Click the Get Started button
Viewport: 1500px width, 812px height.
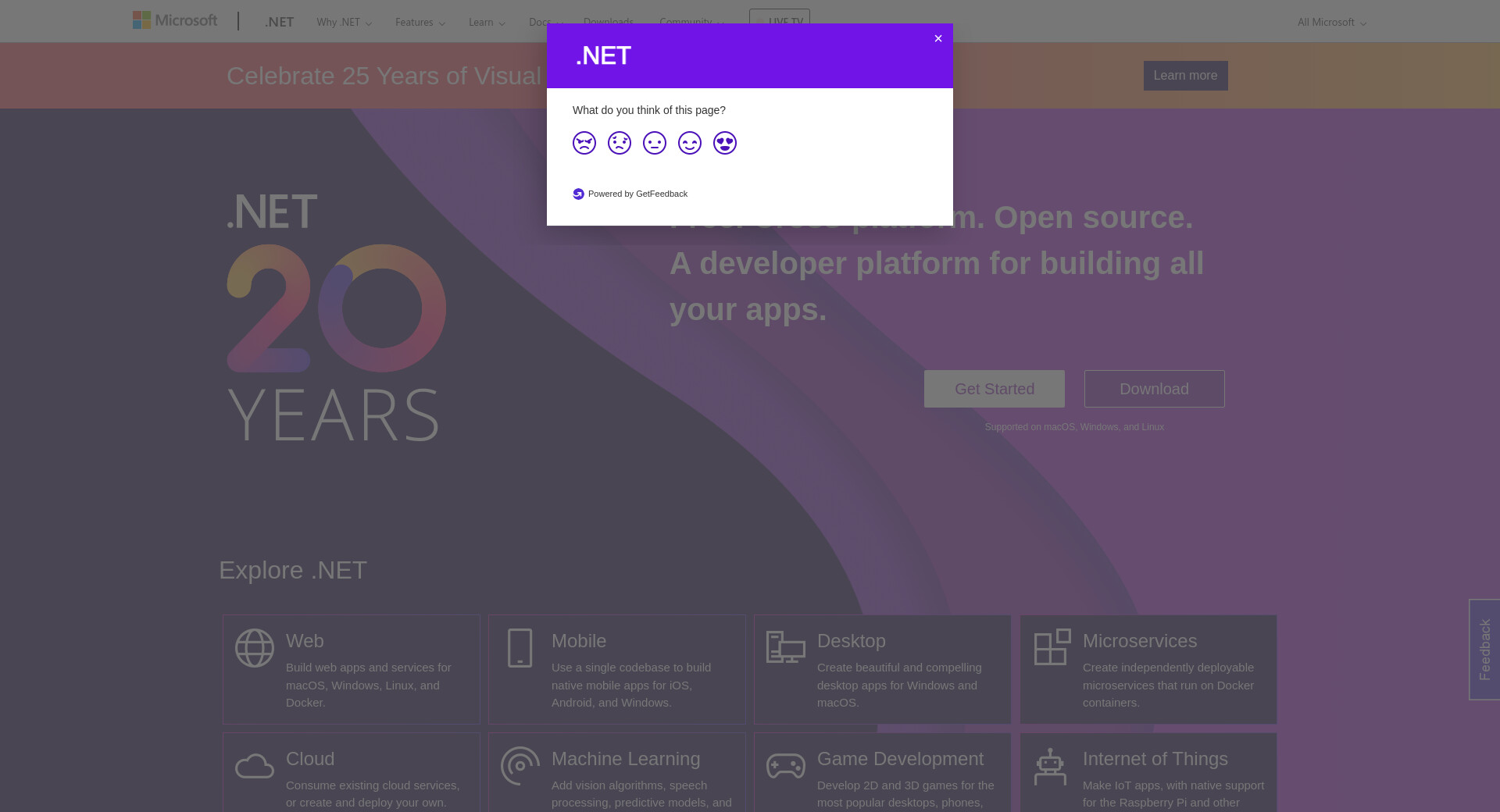995,389
